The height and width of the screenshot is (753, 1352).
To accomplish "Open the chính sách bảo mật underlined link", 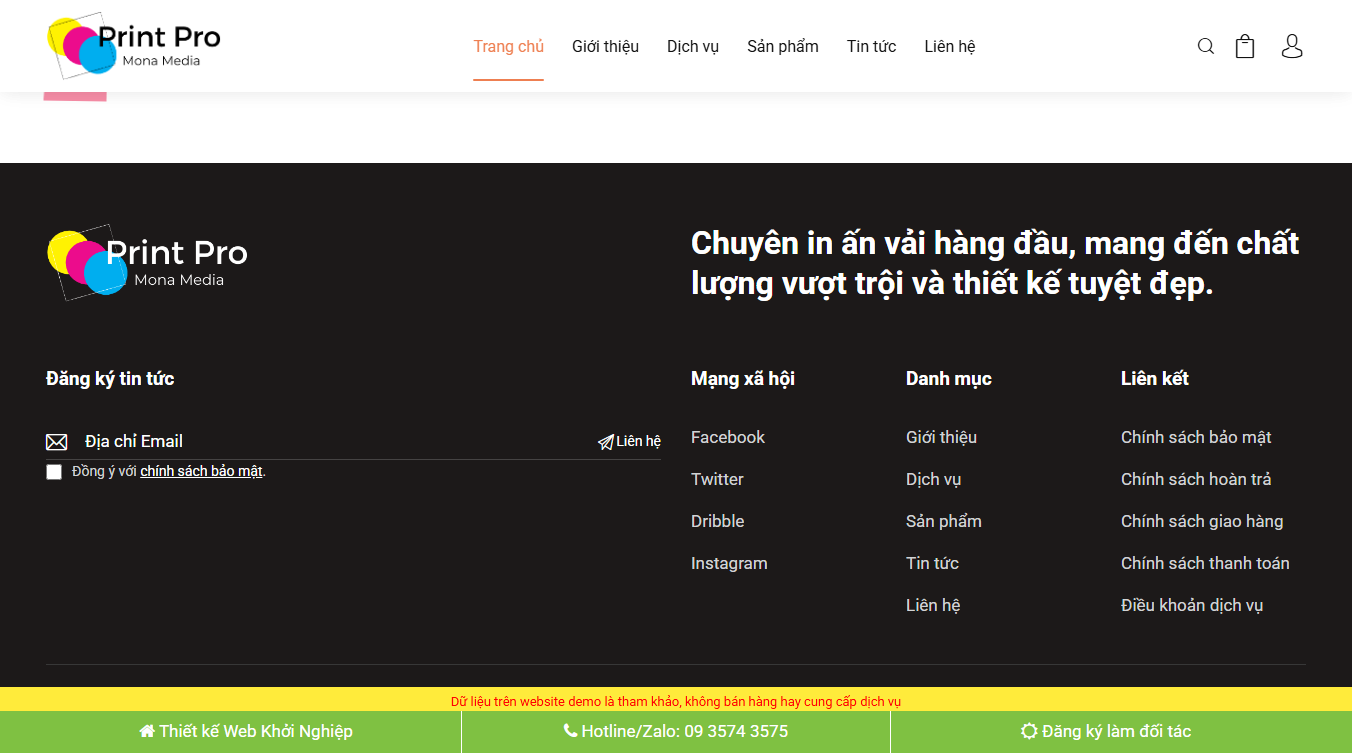I will pos(201,471).
